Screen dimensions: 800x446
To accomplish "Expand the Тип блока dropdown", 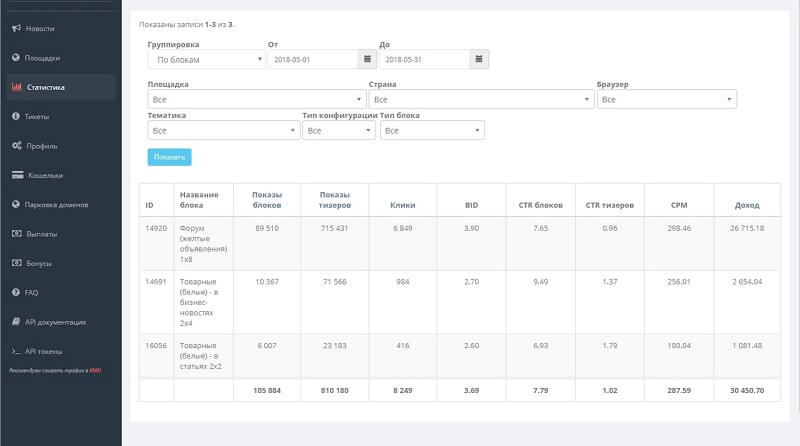I will coord(432,131).
